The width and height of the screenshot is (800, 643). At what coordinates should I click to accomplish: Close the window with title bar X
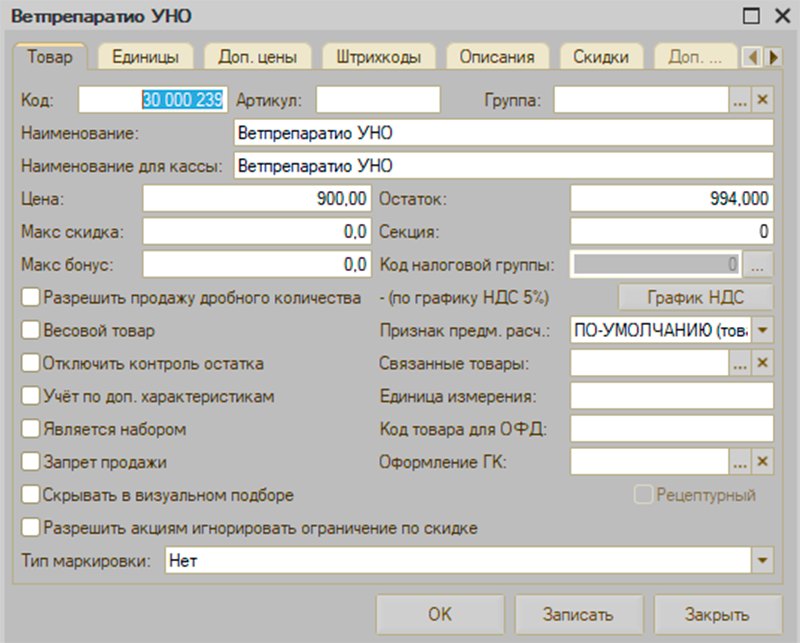pos(783,16)
